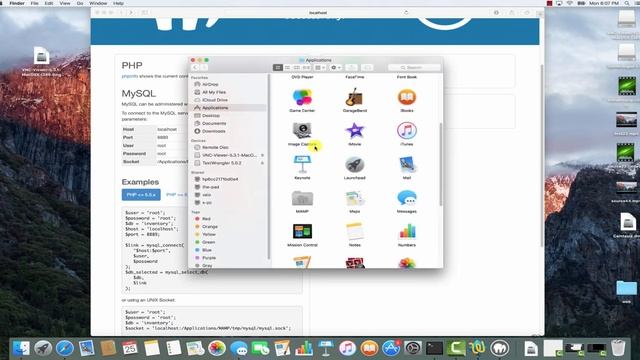Select the PHP <= 5.5.x tab
The height and width of the screenshot is (360, 640).
[141, 195]
